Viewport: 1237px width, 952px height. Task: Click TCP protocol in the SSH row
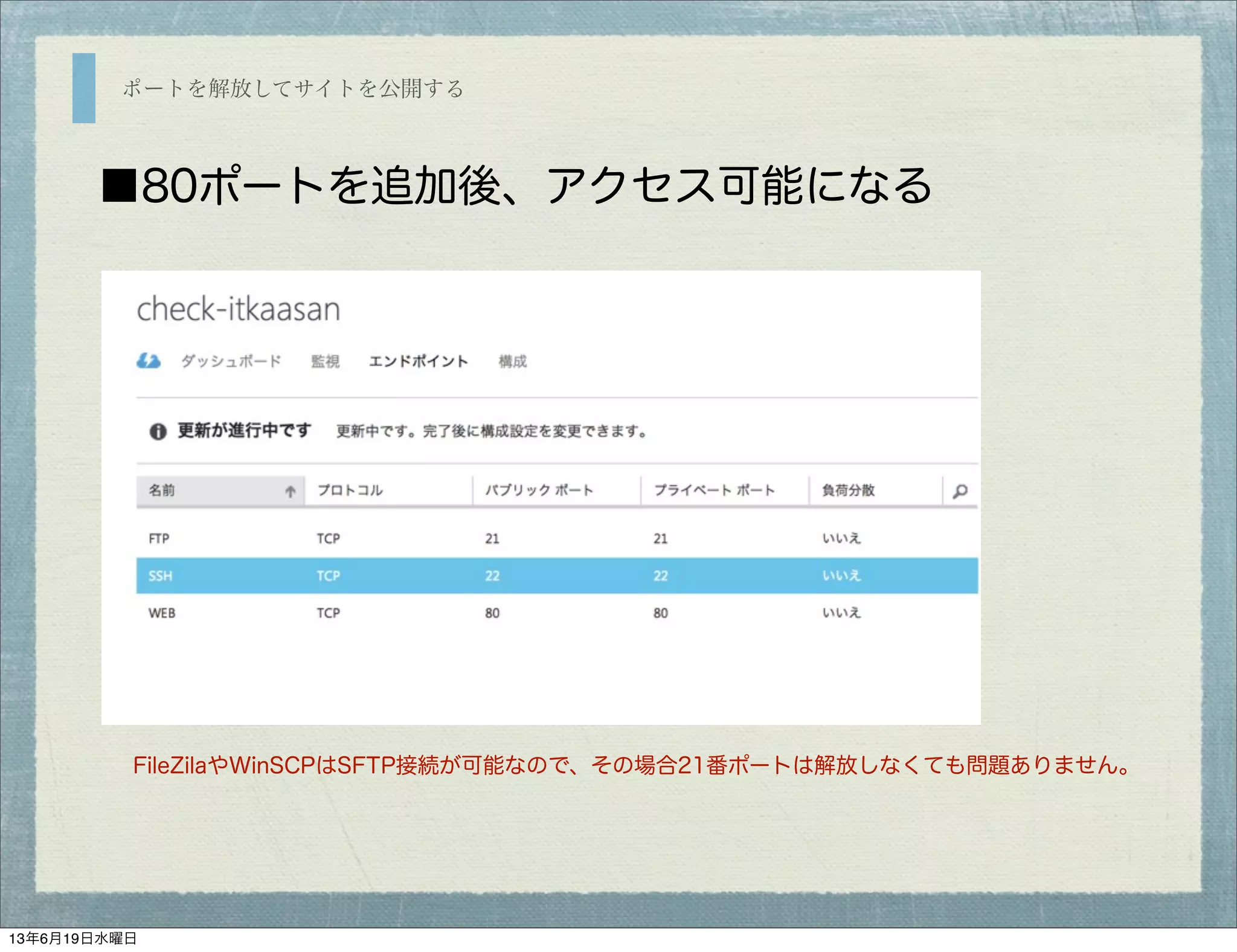point(329,576)
